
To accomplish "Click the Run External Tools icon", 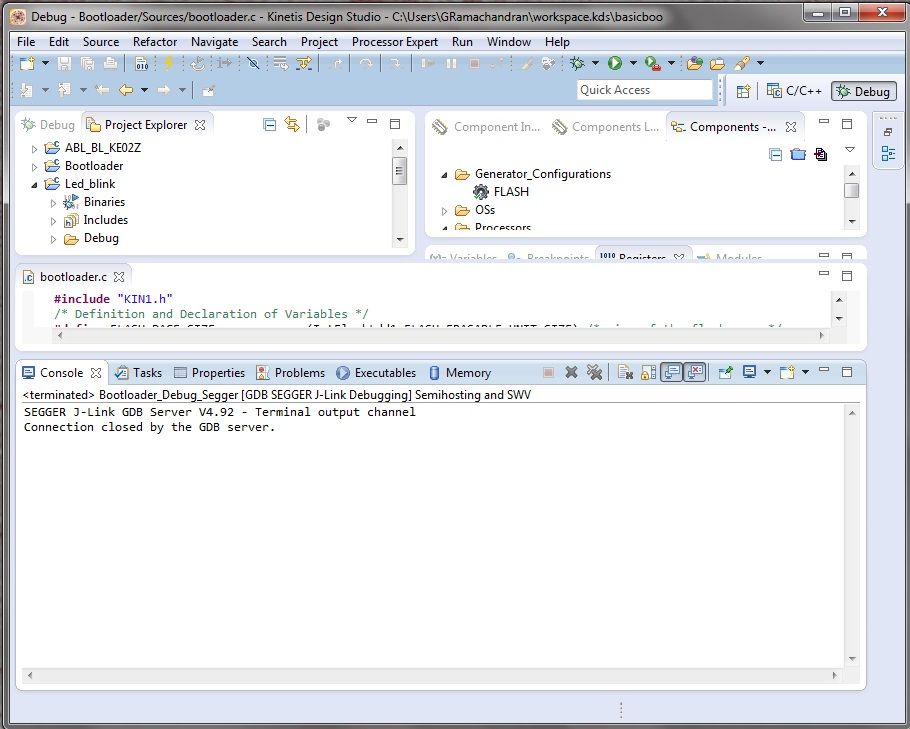I will 652,63.
